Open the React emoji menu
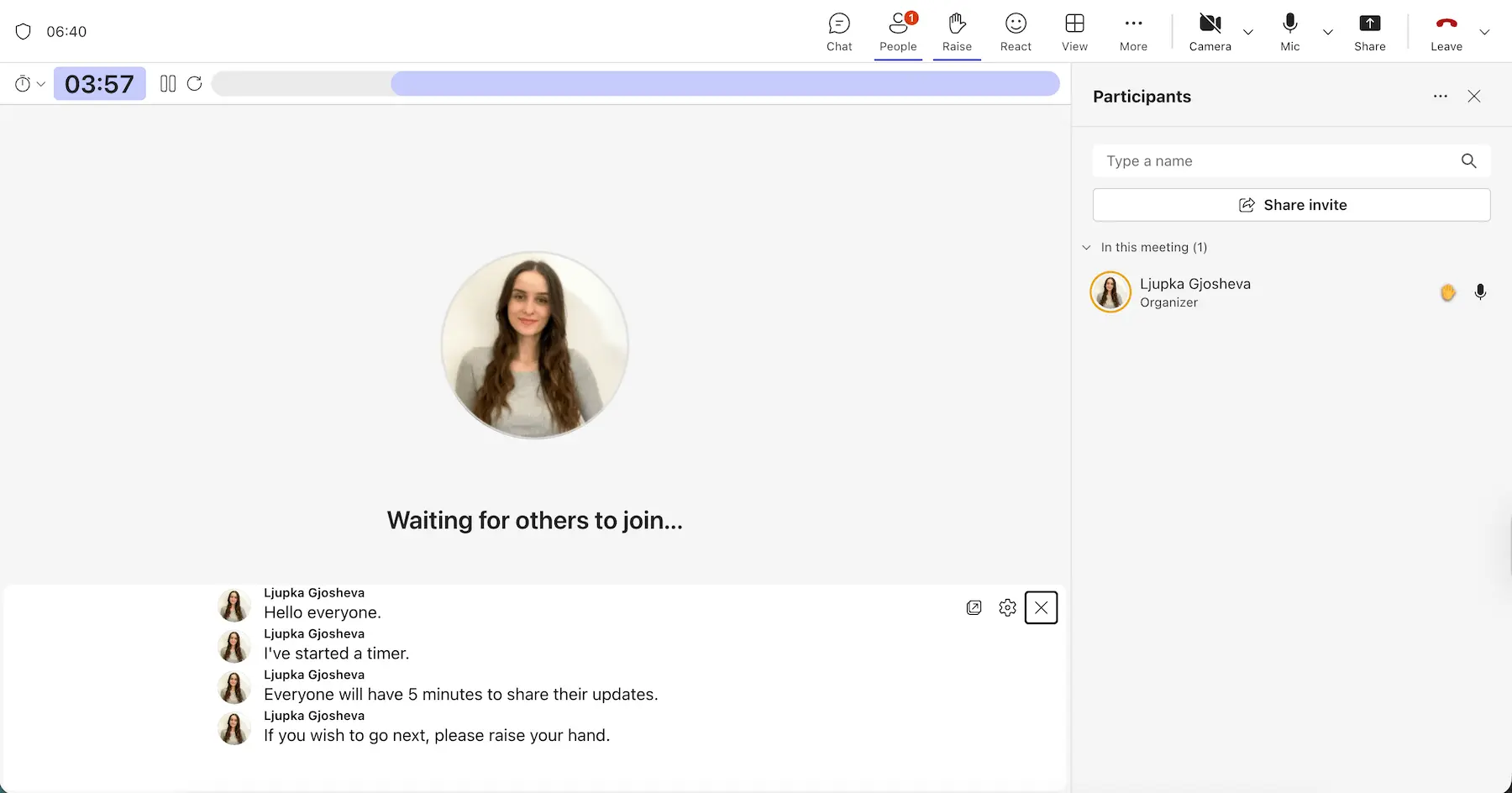Image resolution: width=1512 pixels, height=793 pixels. [1016, 32]
